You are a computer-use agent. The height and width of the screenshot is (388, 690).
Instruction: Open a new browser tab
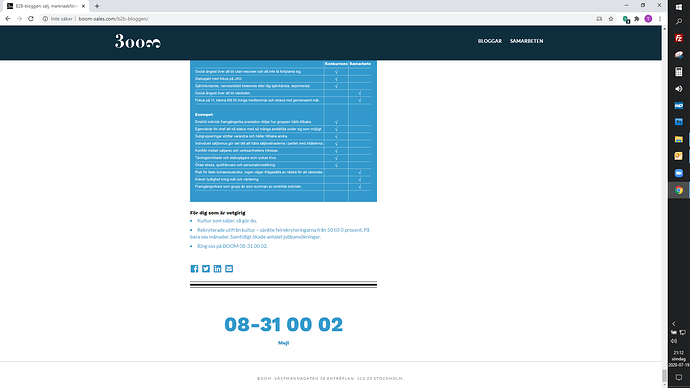point(97,6)
